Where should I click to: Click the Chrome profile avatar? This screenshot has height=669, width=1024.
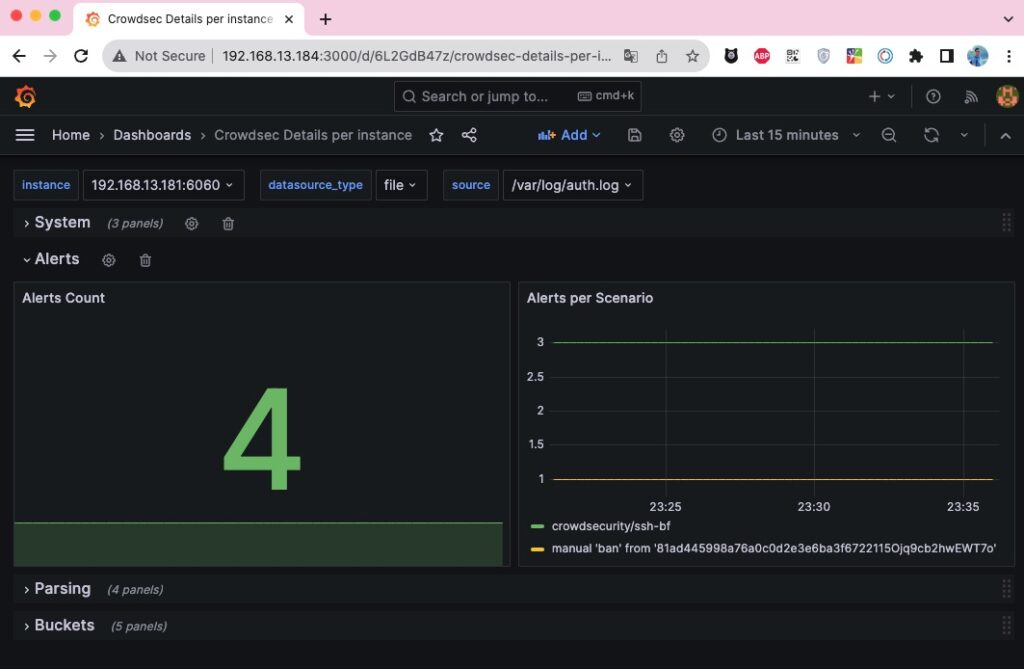[x=978, y=56]
